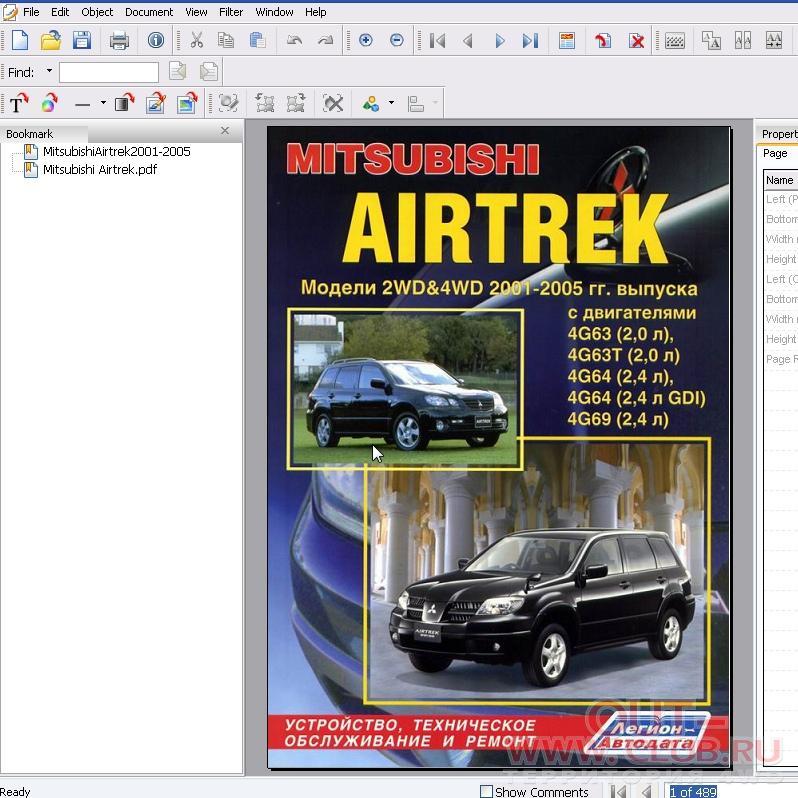Select the Add Text tool
This screenshot has width=798, height=798.
click(19, 103)
